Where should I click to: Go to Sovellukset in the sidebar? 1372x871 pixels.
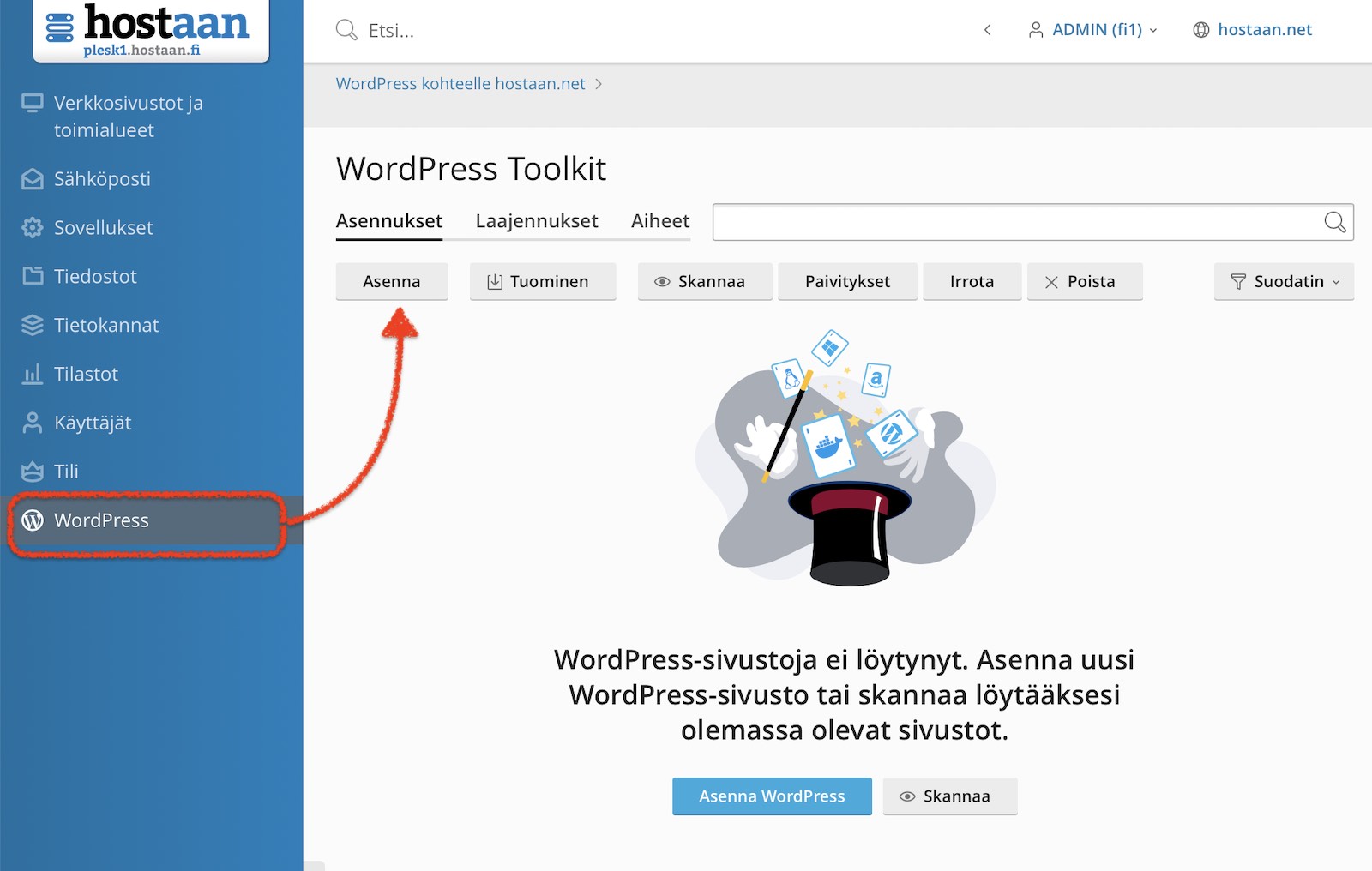tap(152, 228)
